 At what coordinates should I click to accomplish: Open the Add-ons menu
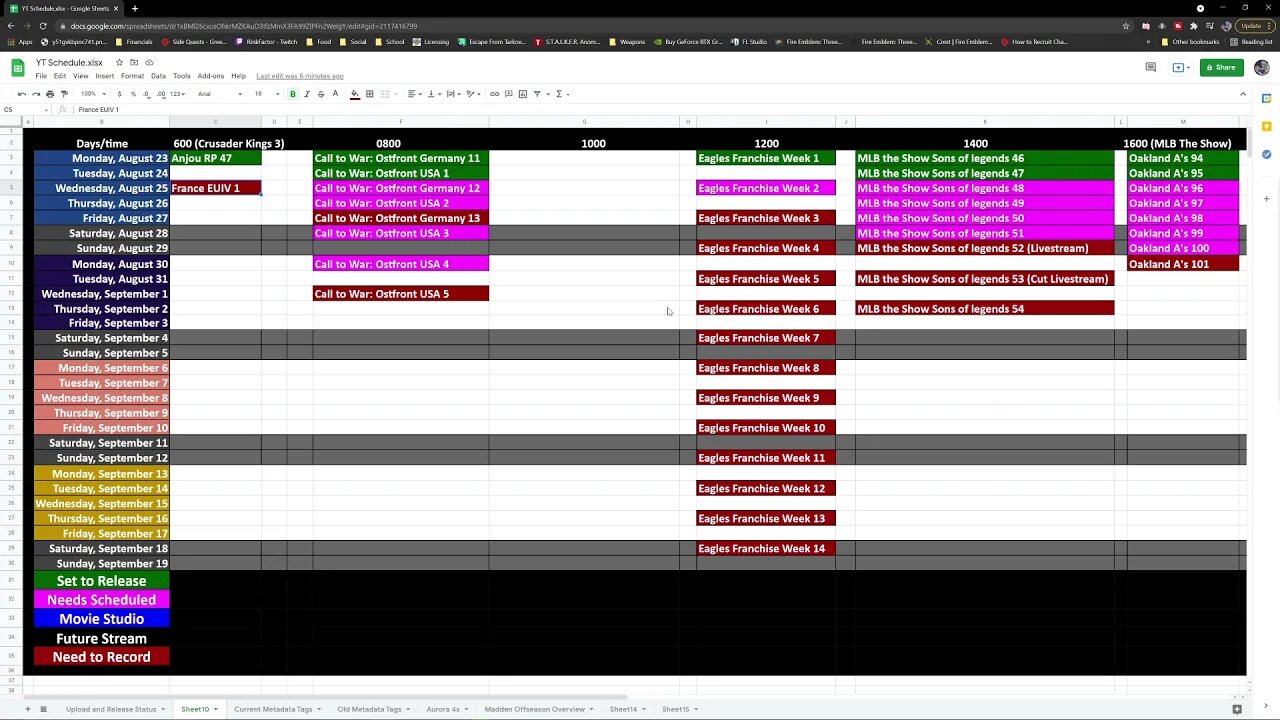211,76
